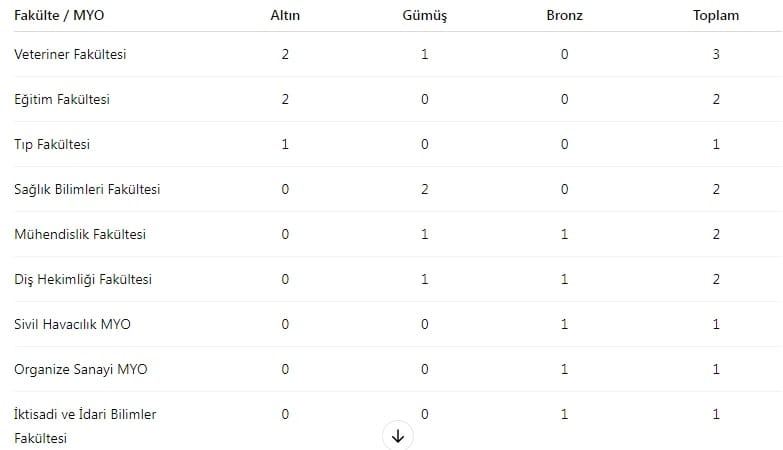
Task: Click the Gümüş column header
Action: pos(424,15)
